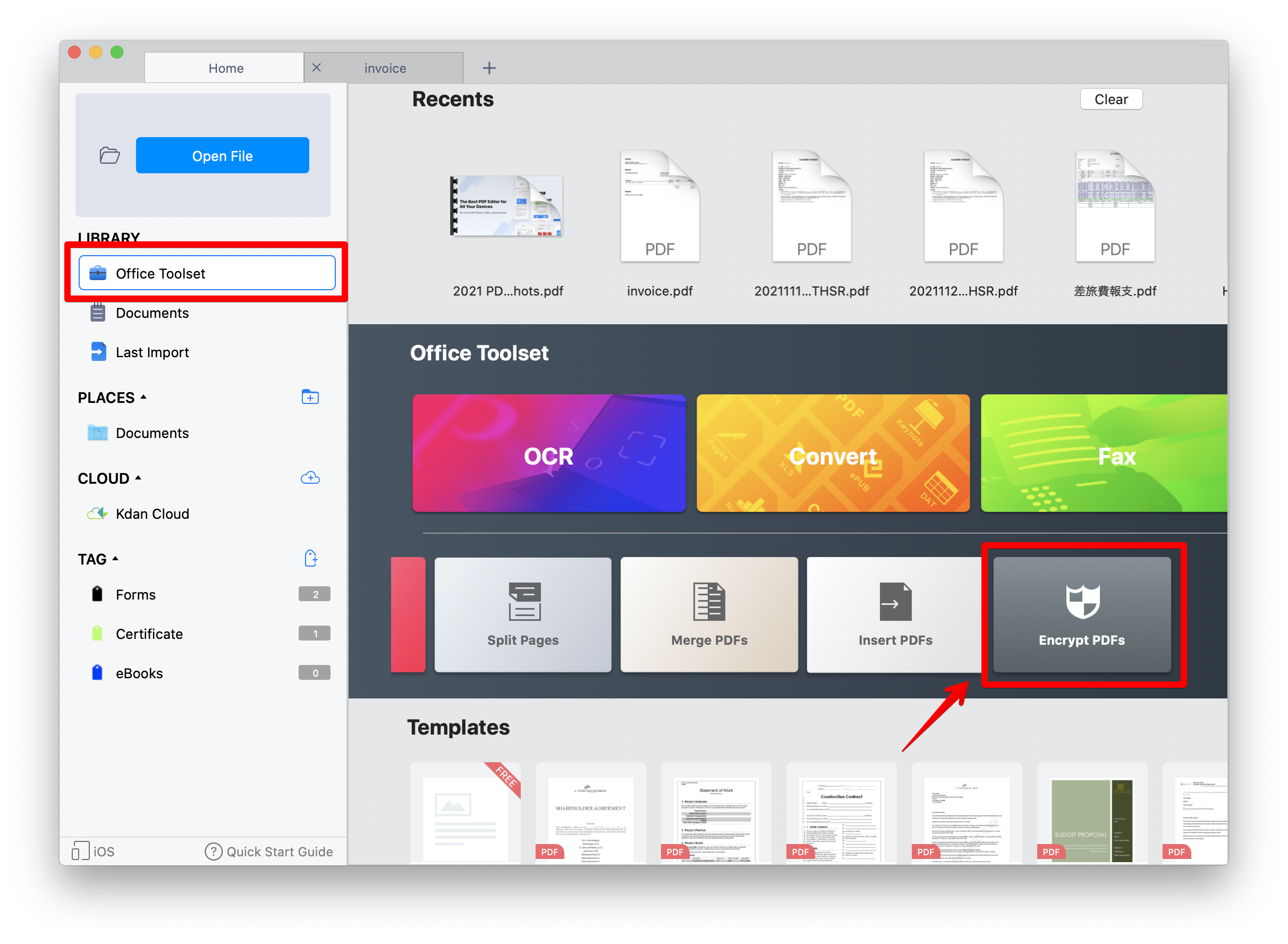This screenshot has width=1288, height=944.
Task: Click the blue eBooks tag icon
Action: 97,672
